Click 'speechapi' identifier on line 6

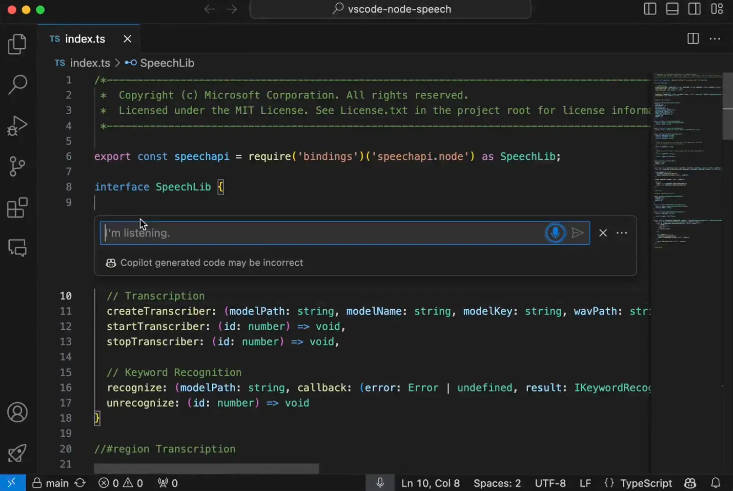(x=201, y=157)
